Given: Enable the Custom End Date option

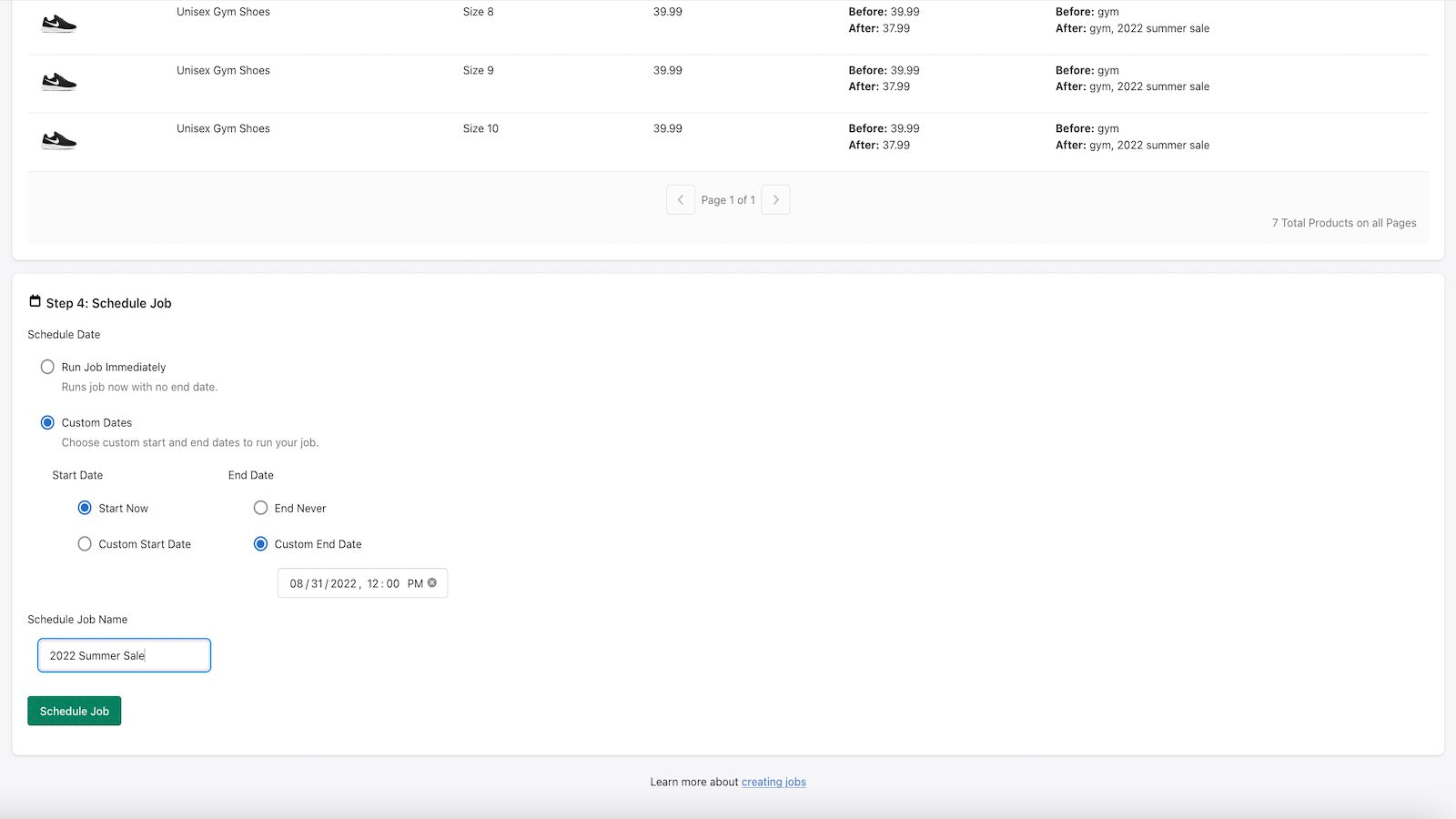Looking at the screenshot, I should click(x=261, y=543).
